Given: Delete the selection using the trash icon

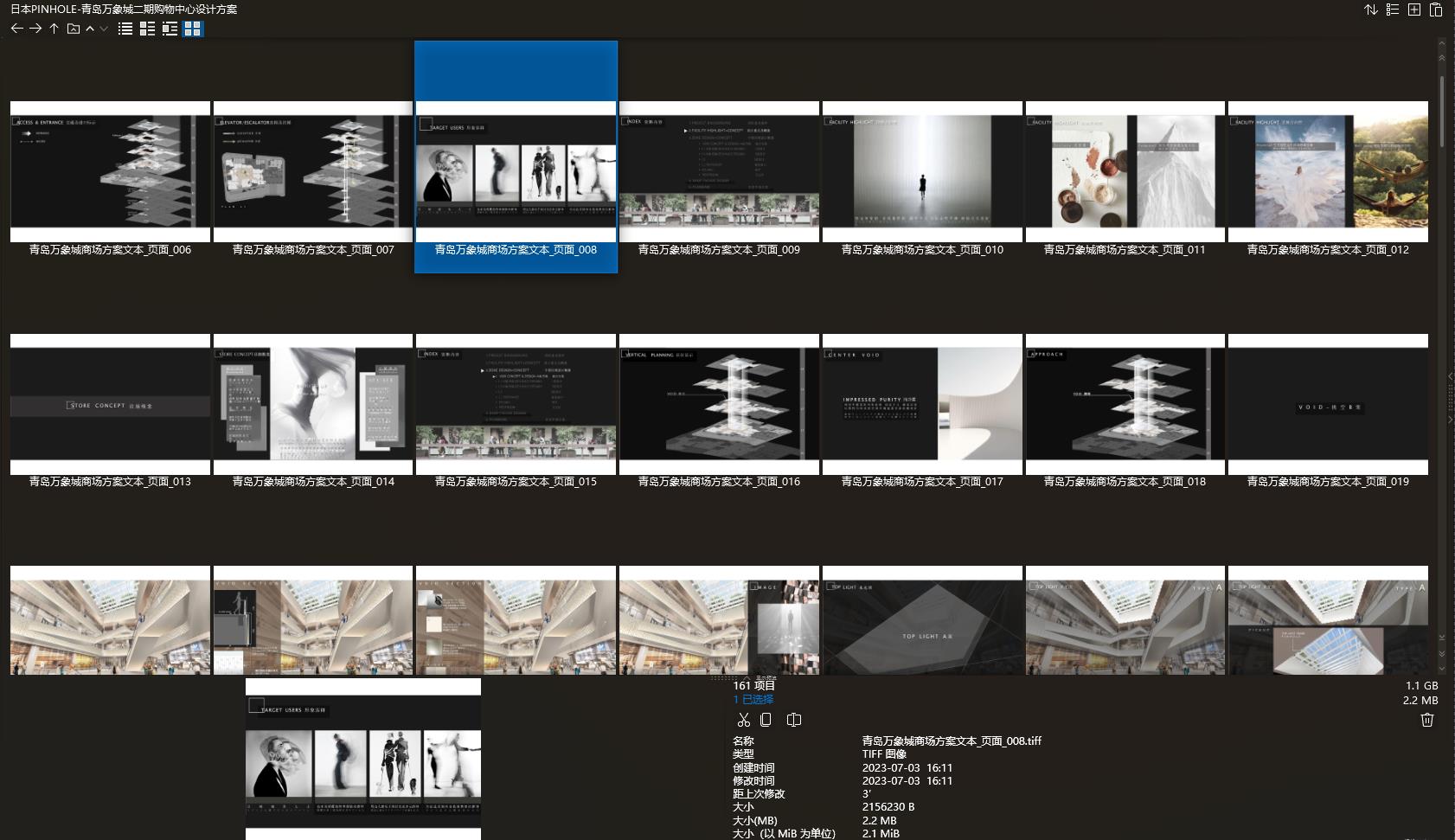Looking at the screenshot, I should (1427, 719).
